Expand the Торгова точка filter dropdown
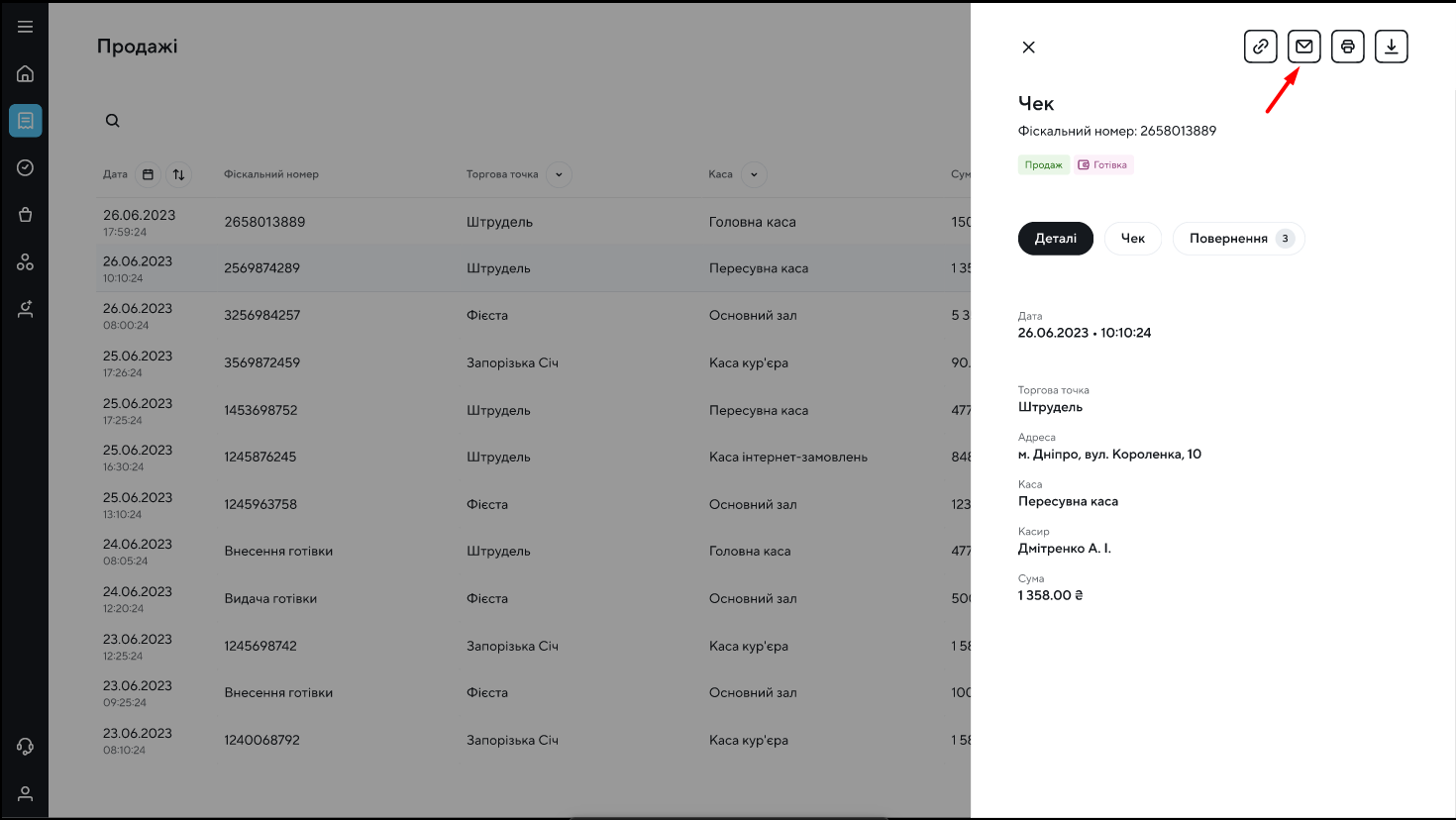Viewport: 1456px width, 820px height. [559, 174]
